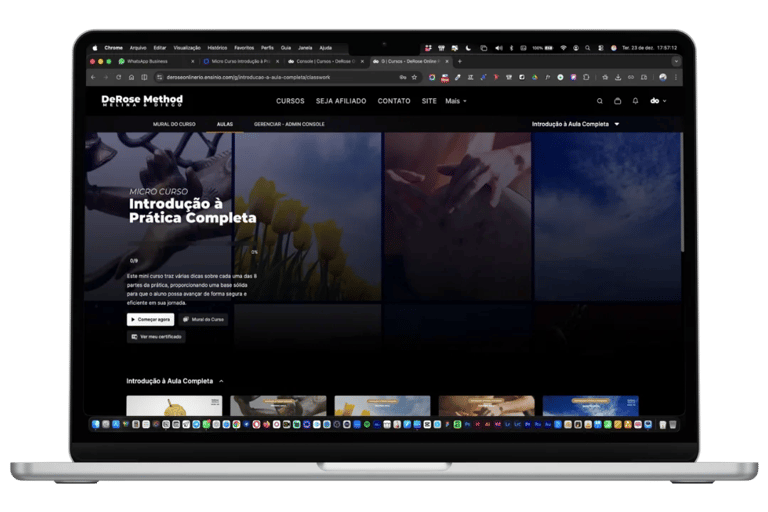Open the Arquivo menu
This screenshot has height=512, width=768.
138,48
